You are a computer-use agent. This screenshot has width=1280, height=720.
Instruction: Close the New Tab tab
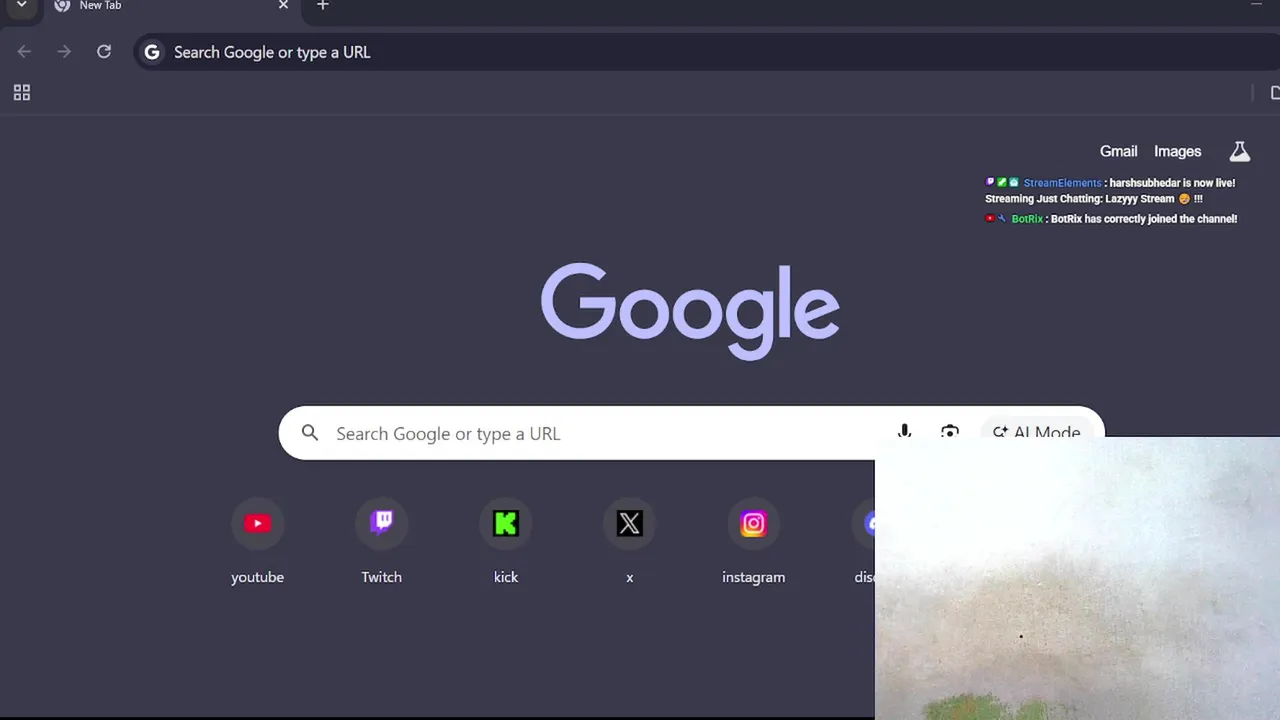[x=283, y=5]
